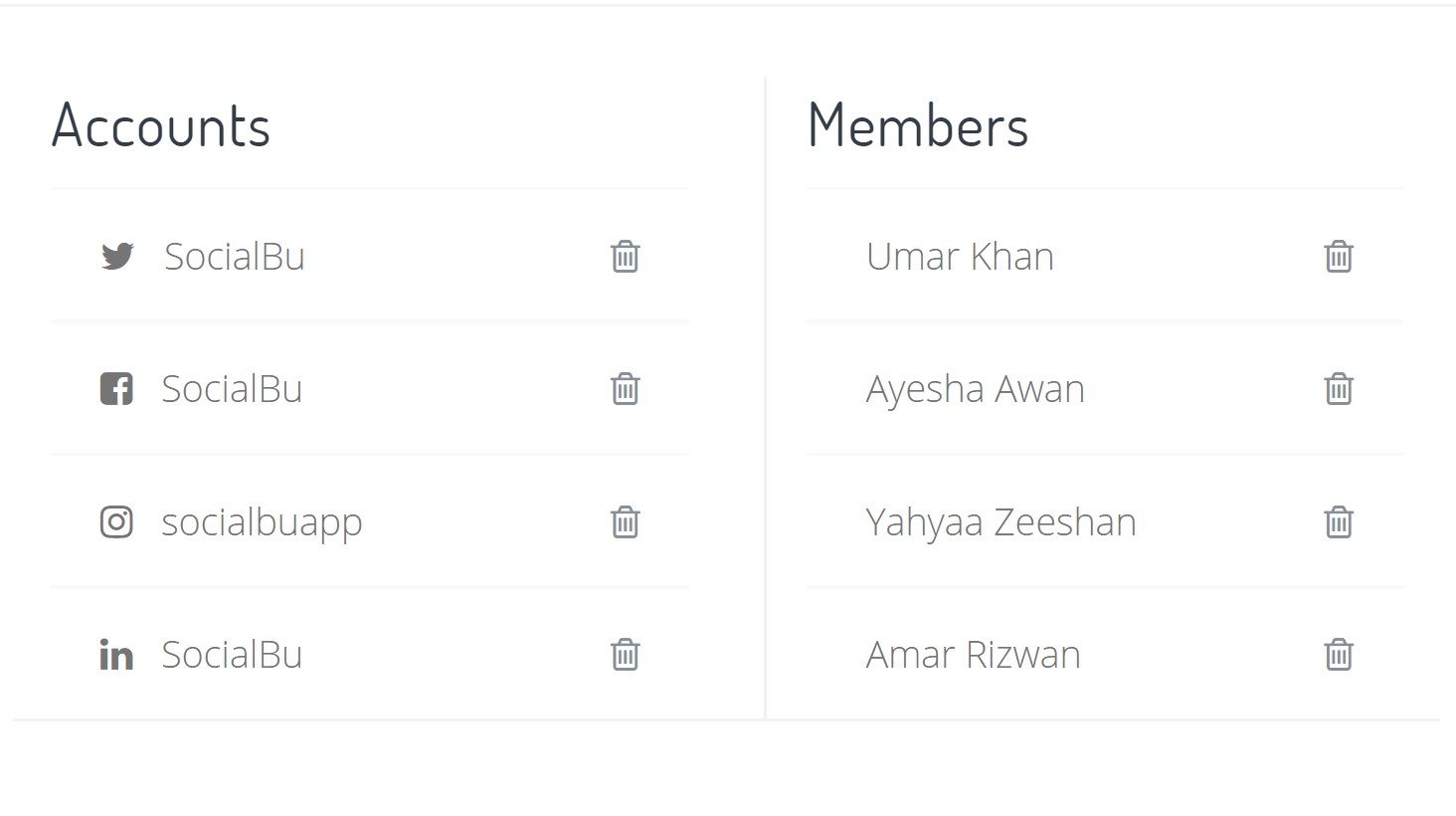This screenshot has height=816, width=1456.
Task: Remove member Yahyaa Zeeshan via trash icon
Action: point(1339,521)
